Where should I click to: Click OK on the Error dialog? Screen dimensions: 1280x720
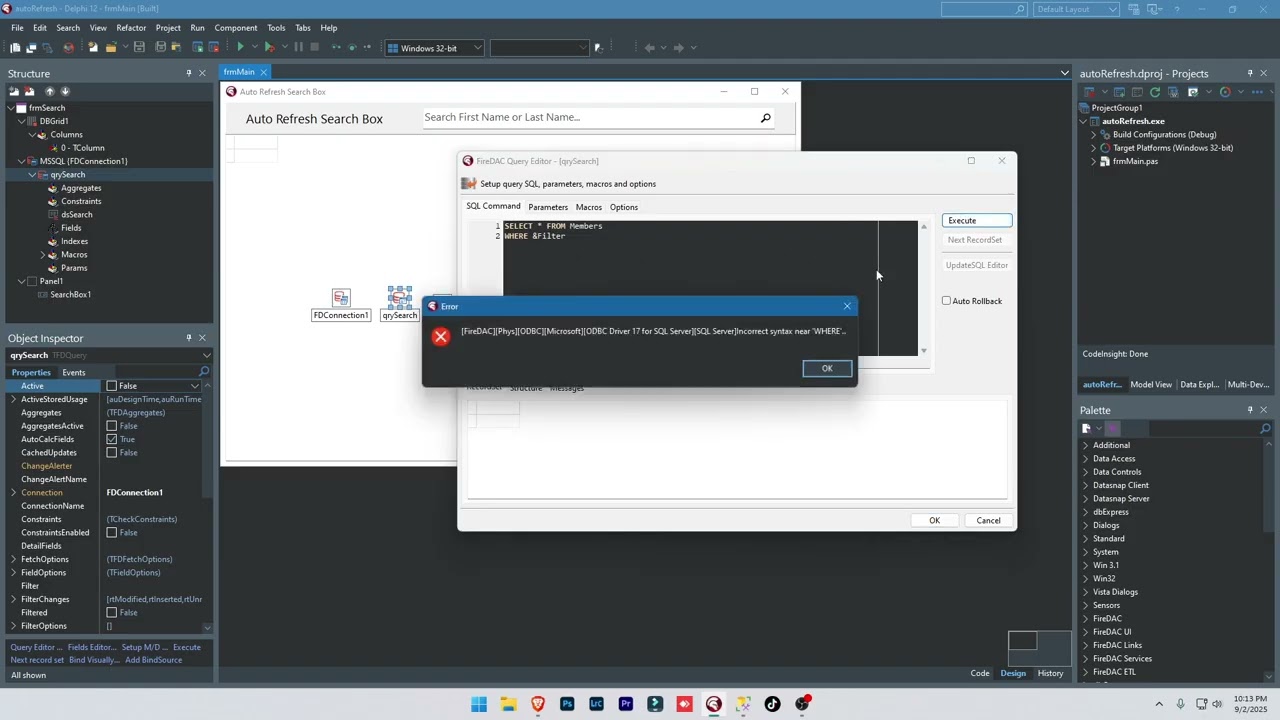click(x=827, y=369)
